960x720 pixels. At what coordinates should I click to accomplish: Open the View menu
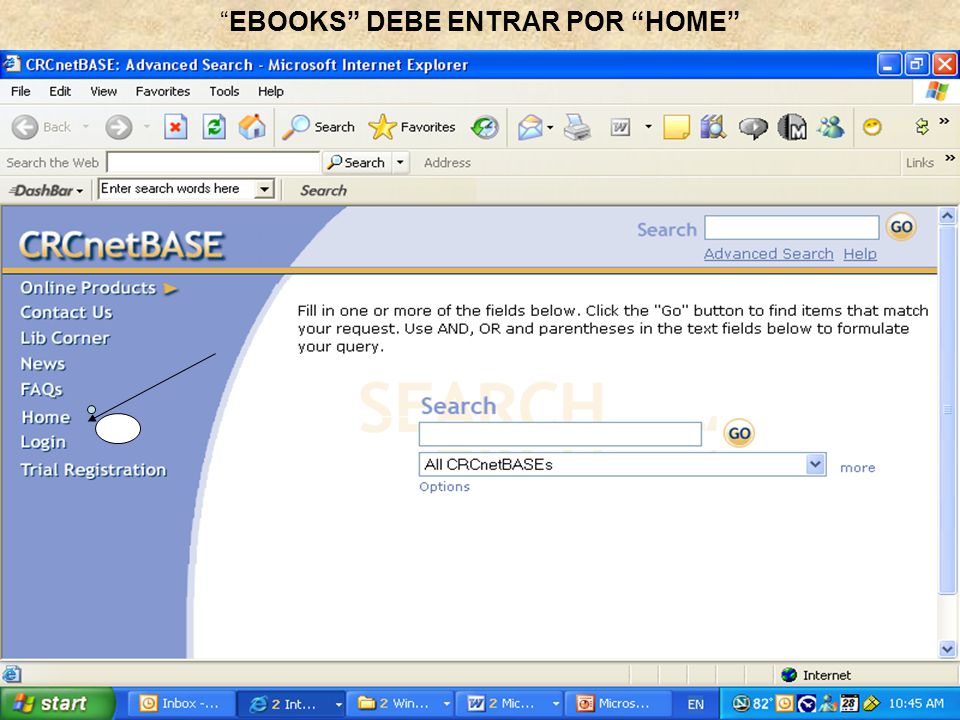pos(103,91)
